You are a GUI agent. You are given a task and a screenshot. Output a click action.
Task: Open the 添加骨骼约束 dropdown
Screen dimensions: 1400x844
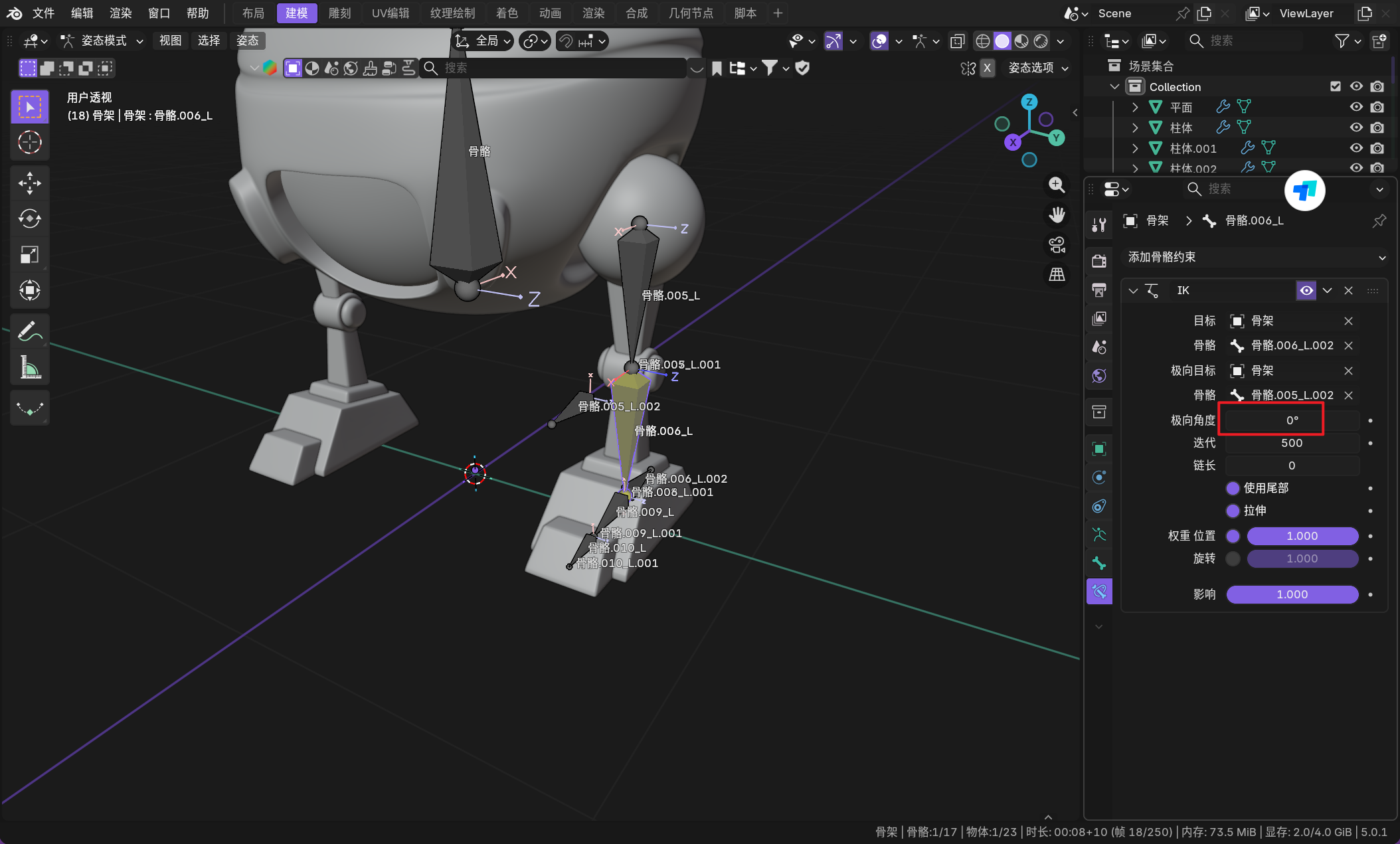(1255, 257)
